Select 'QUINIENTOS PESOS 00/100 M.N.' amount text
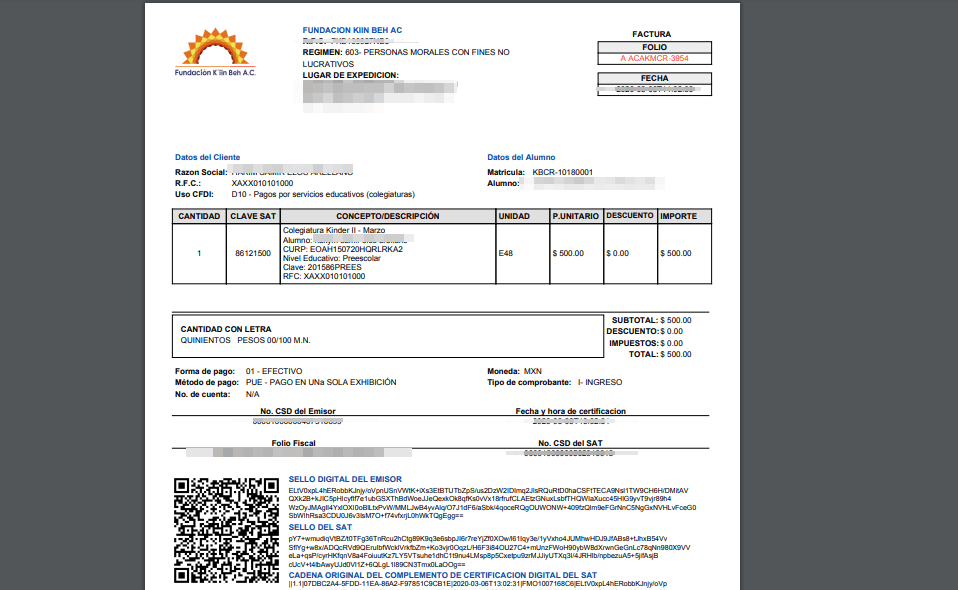The height and width of the screenshot is (590, 958). point(245,340)
